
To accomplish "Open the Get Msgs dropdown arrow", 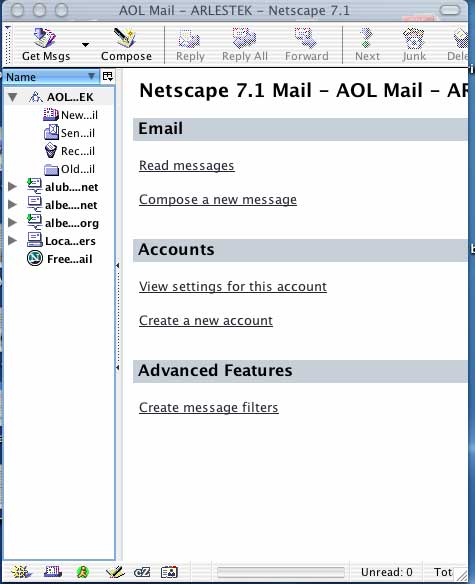I will (x=85, y=45).
